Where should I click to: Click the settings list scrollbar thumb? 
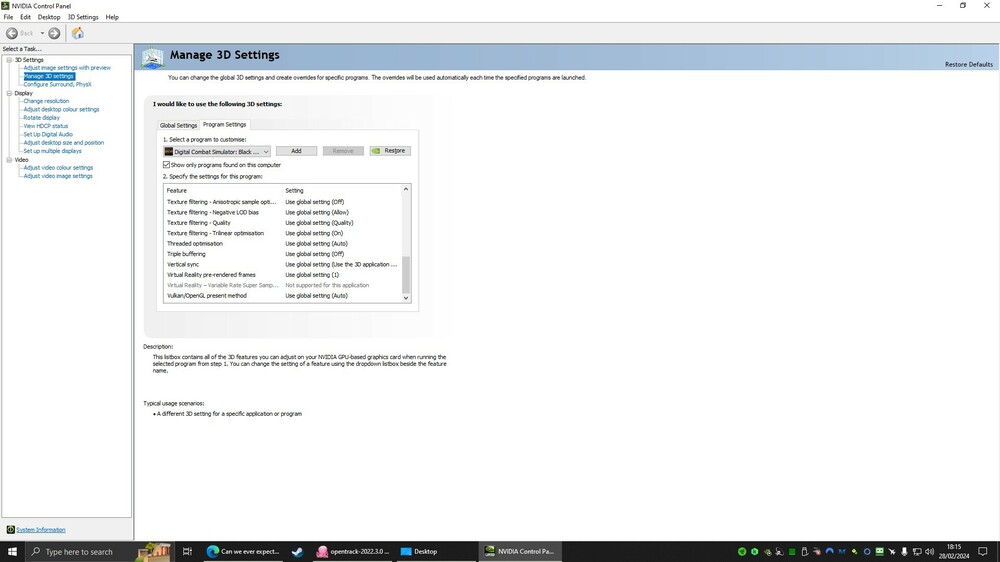click(x=406, y=275)
